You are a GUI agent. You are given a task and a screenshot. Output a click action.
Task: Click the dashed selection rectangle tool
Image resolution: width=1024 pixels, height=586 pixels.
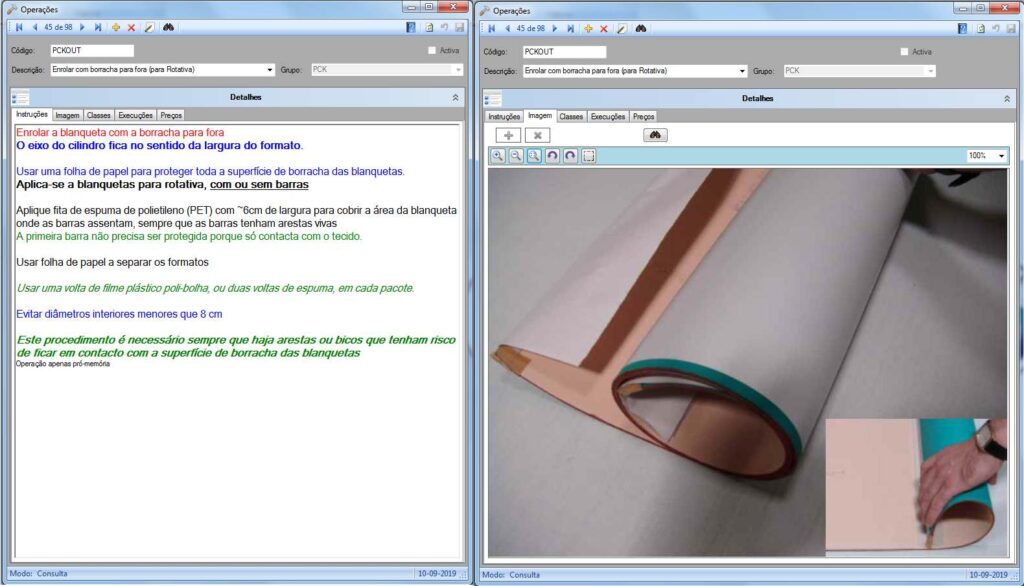(588, 155)
